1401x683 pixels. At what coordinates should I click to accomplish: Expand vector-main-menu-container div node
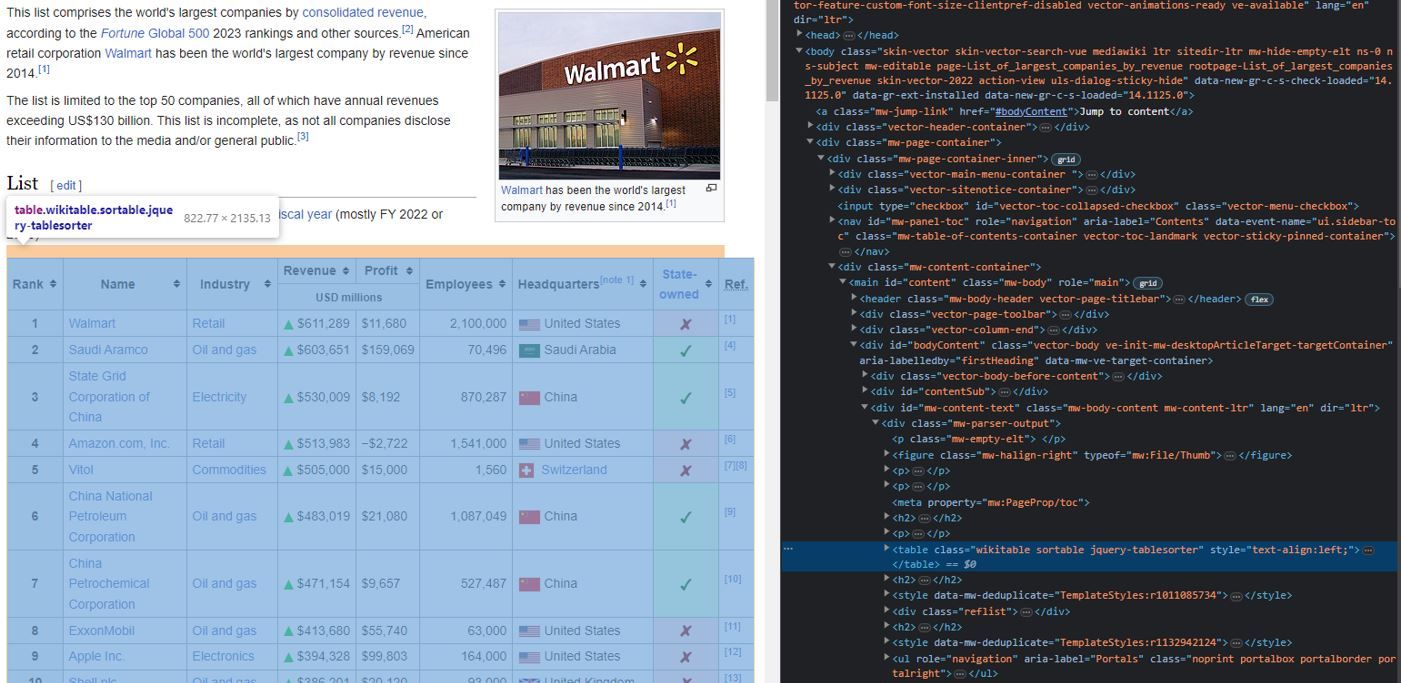832,174
